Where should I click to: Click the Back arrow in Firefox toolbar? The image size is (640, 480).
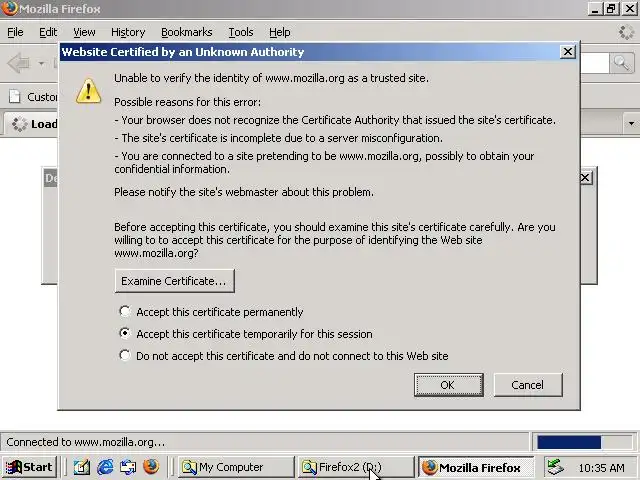[x=19, y=63]
